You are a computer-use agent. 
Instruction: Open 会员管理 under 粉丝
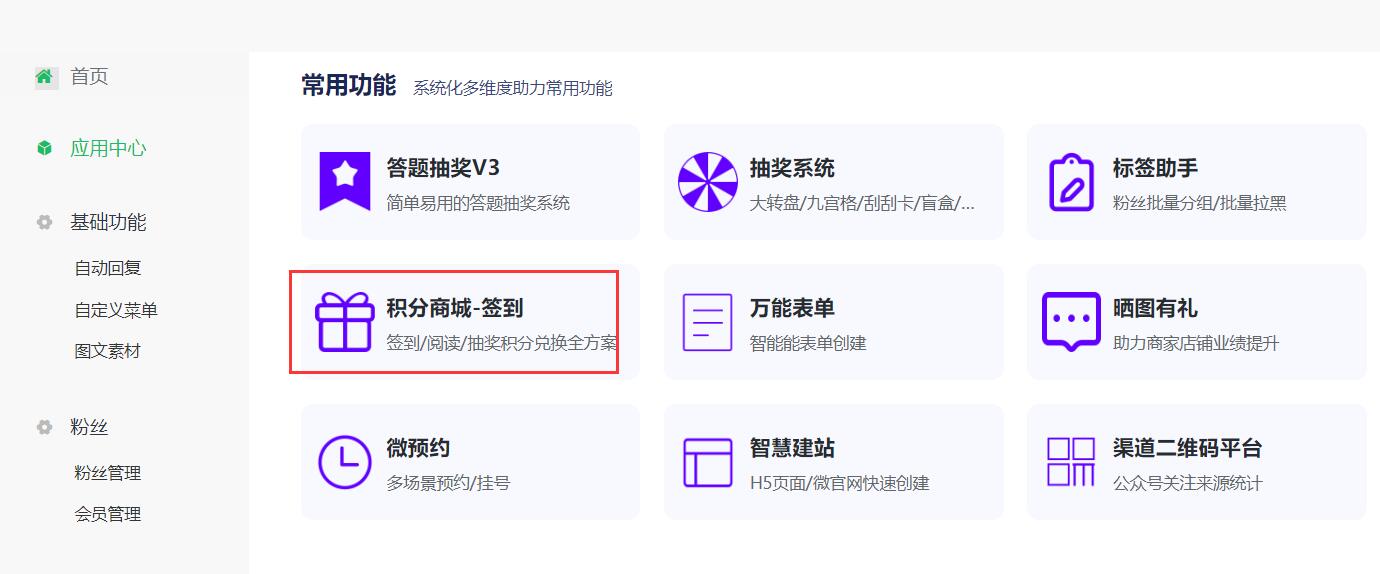108,514
